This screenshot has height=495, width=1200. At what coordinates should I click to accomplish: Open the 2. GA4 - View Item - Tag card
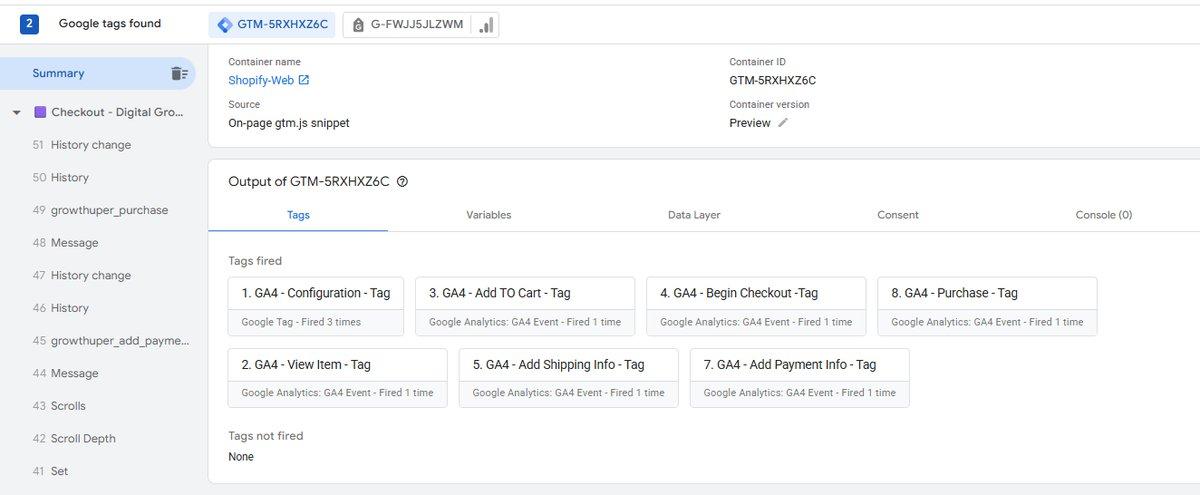(x=338, y=378)
